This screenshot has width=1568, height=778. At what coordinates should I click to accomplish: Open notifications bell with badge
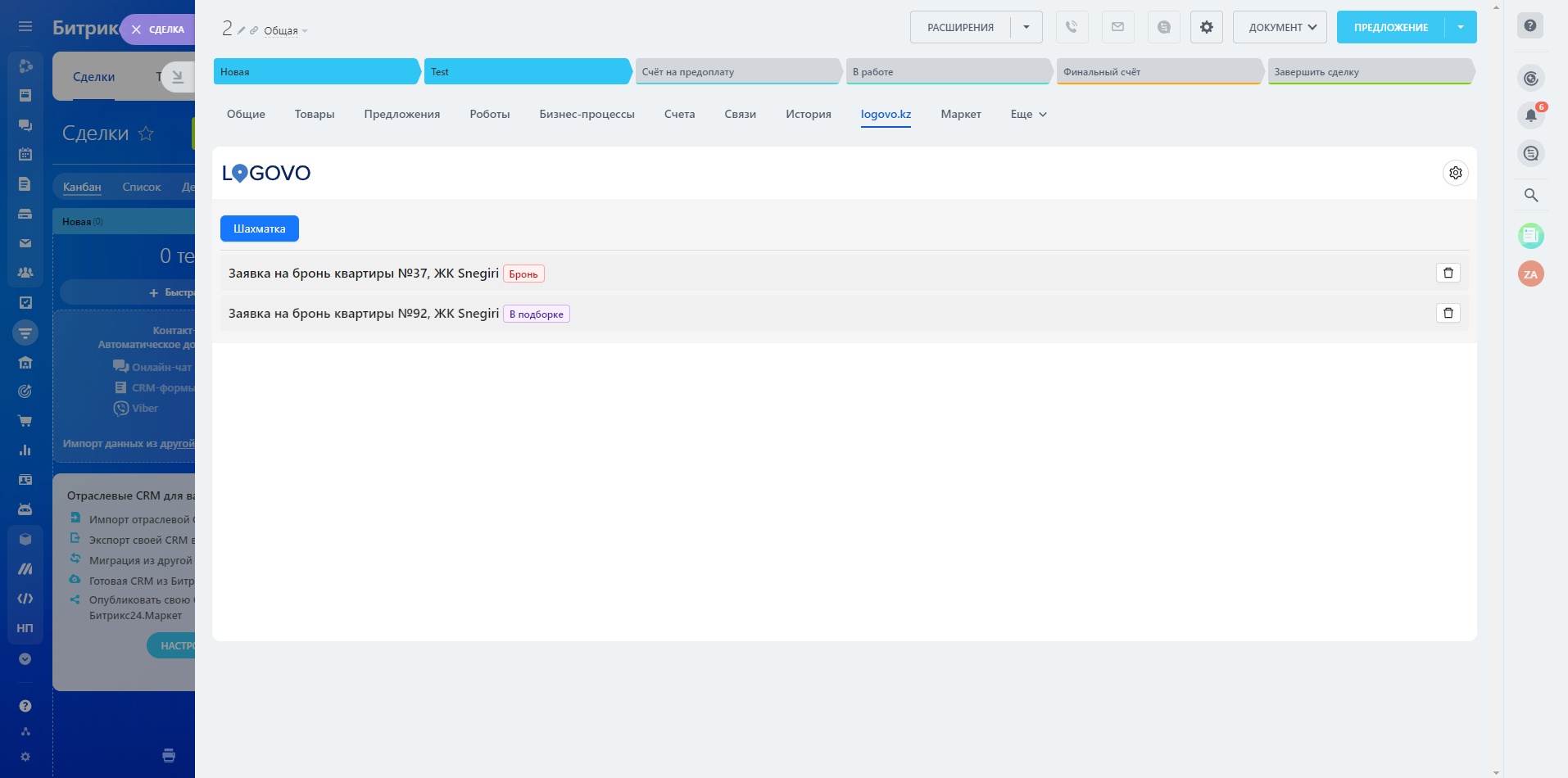[1530, 115]
